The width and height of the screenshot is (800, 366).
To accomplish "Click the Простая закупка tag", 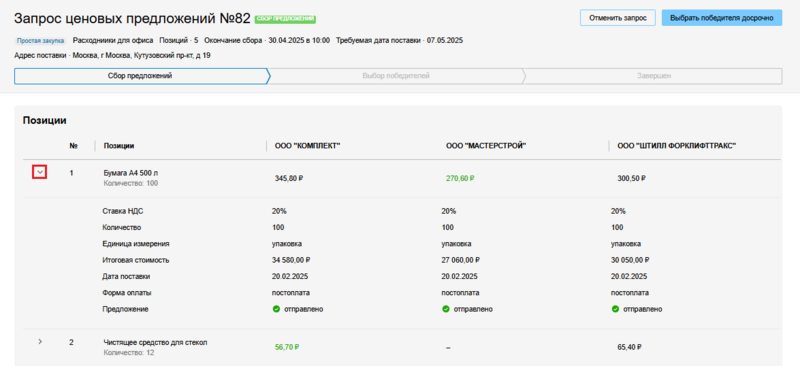I will 40,40.
